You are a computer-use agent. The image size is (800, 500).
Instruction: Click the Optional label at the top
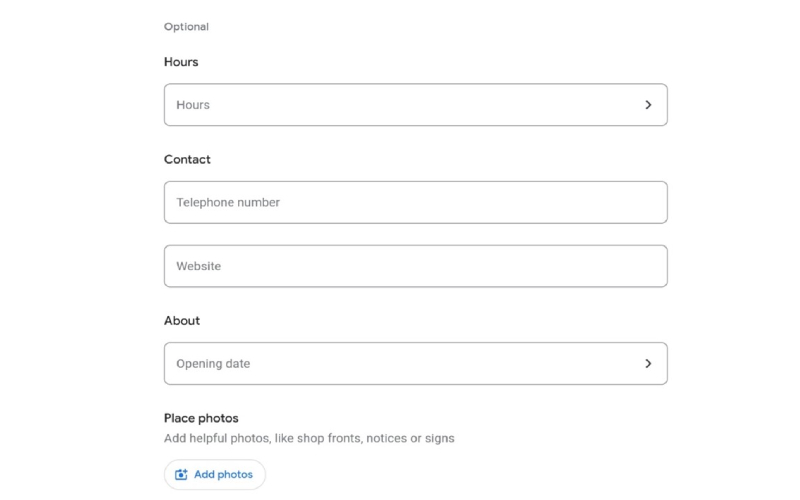(186, 27)
